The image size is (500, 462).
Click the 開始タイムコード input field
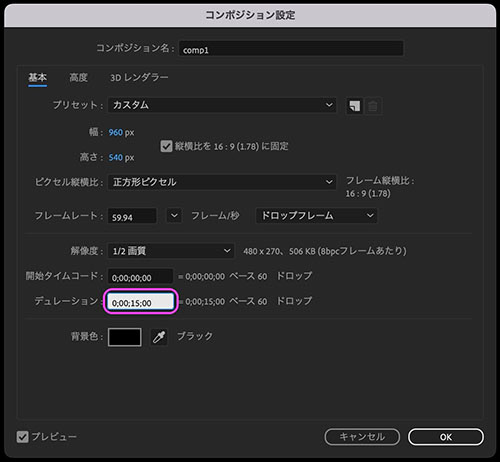[x=140, y=276]
